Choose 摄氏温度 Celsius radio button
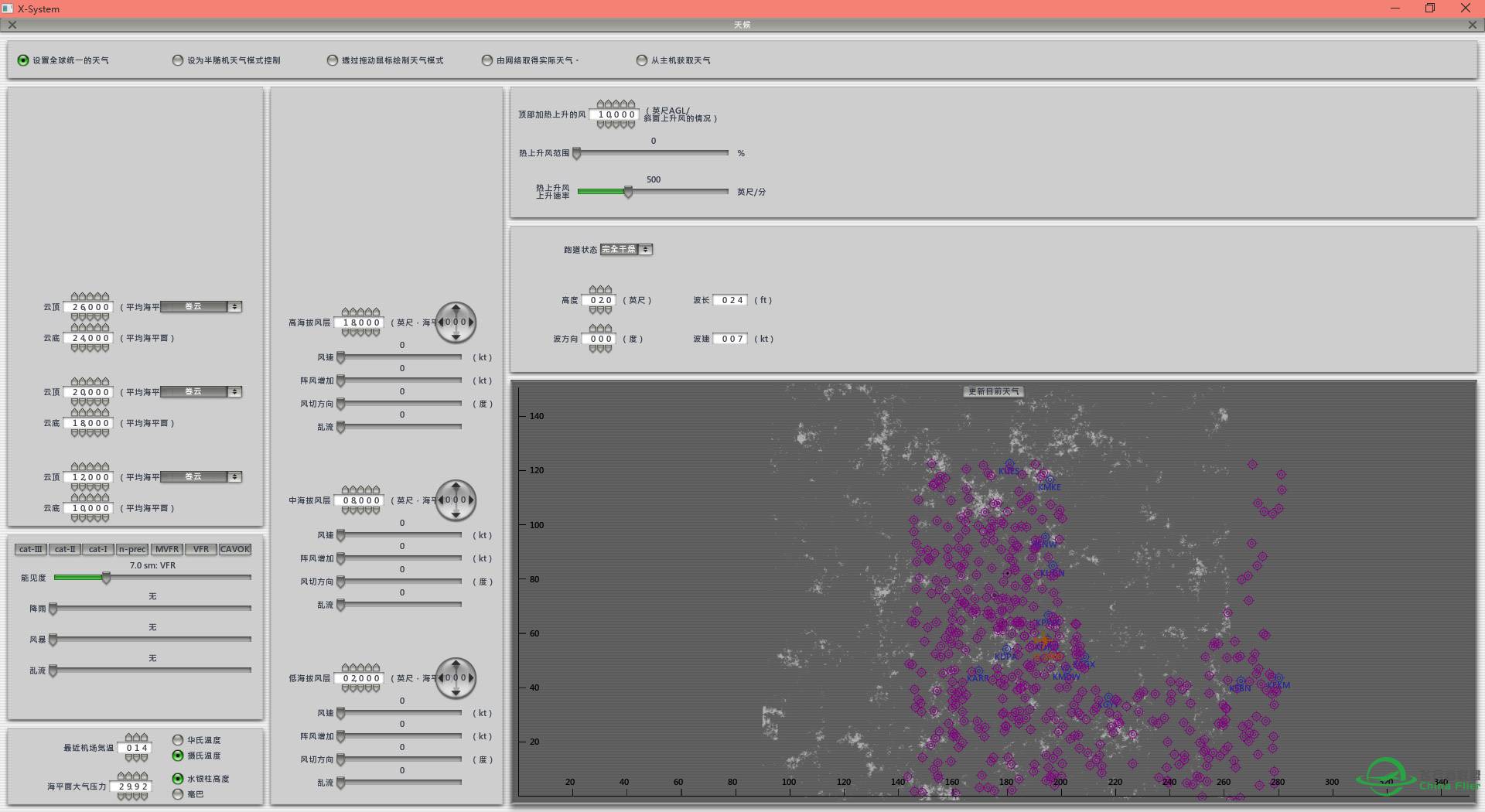 [x=178, y=756]
